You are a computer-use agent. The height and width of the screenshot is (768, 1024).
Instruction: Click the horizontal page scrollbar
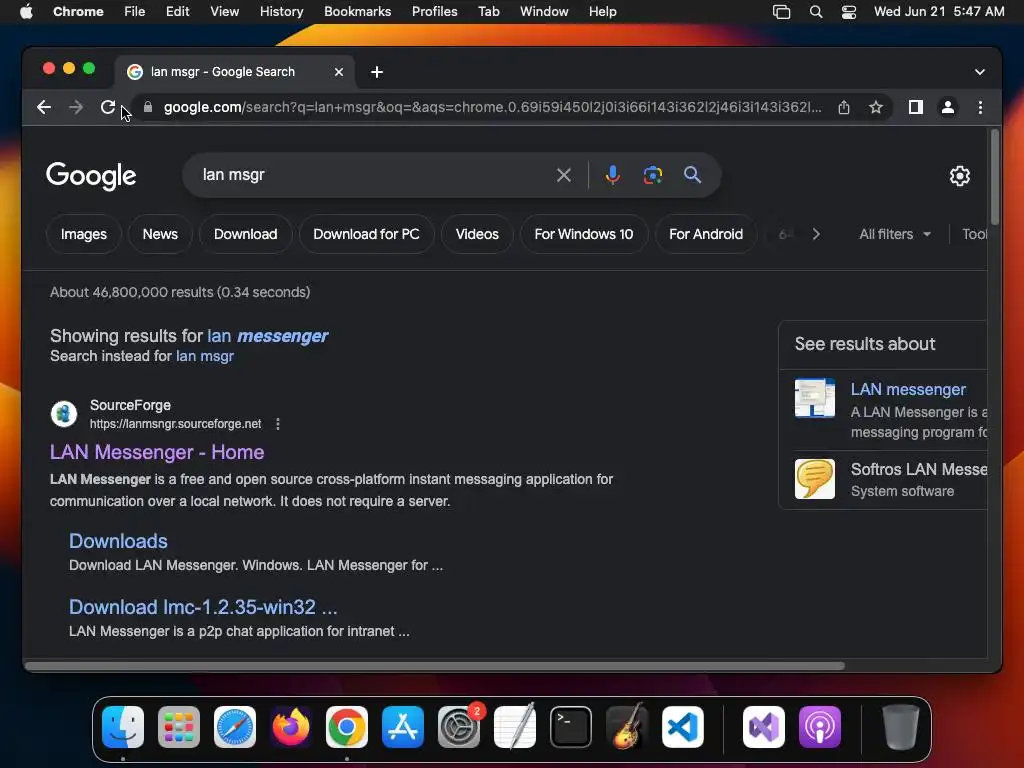[434, 666]
